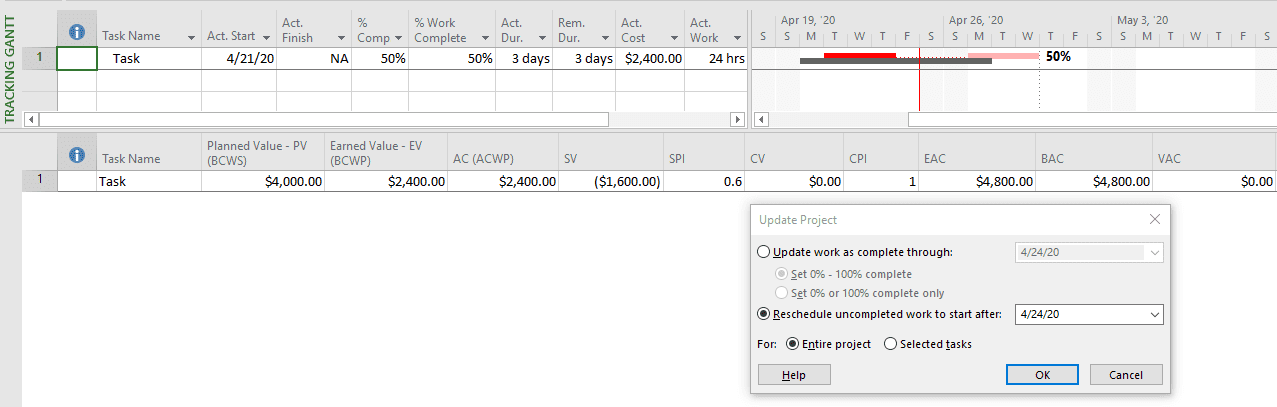Click the Indicators info icon in bottom pane header
The image size is (1277, 407).
coord(77,155)
